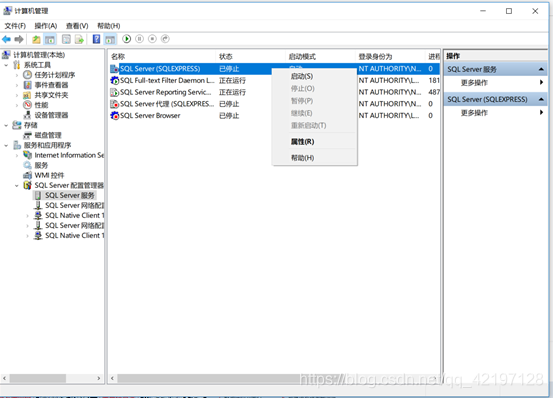Toggle the Show/Hide Console Tree toolbar icon
This screenshot has width=553, height=398.
[x=50, y=39]
